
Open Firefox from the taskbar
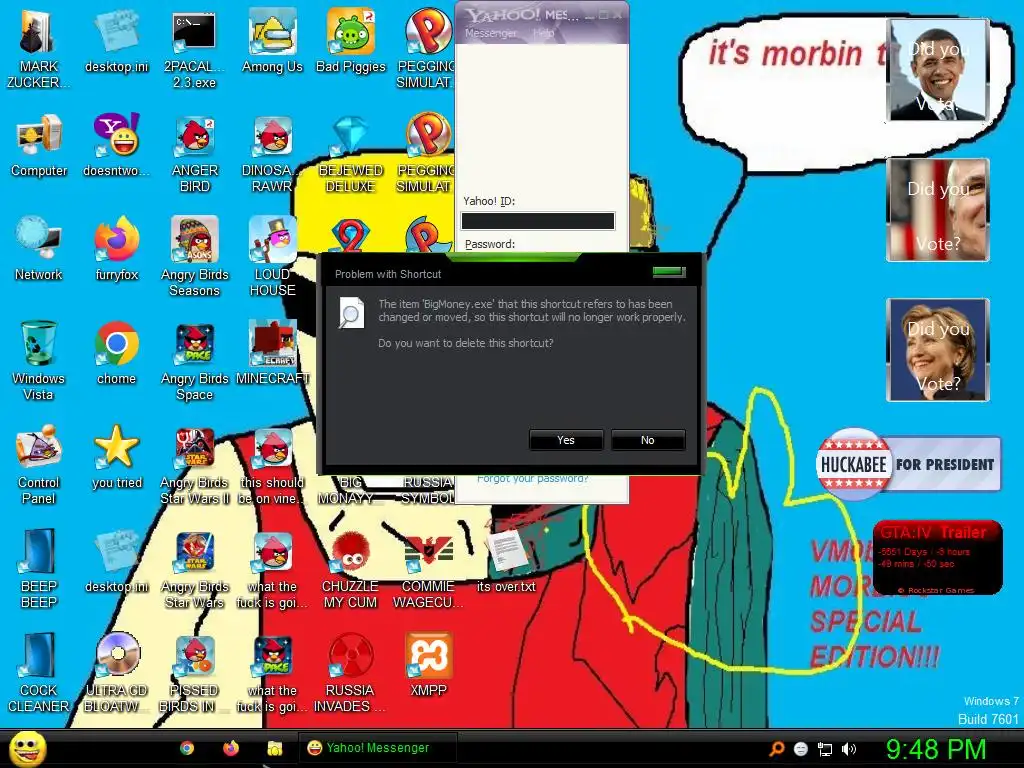[231, 748]
